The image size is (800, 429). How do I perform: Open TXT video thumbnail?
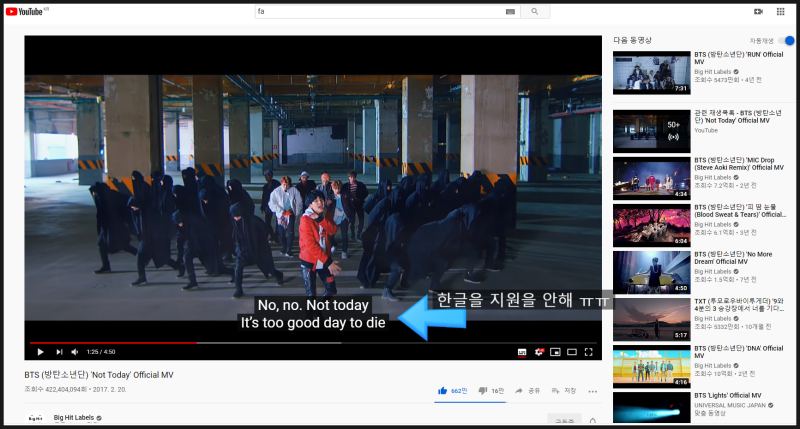point(652,319)
